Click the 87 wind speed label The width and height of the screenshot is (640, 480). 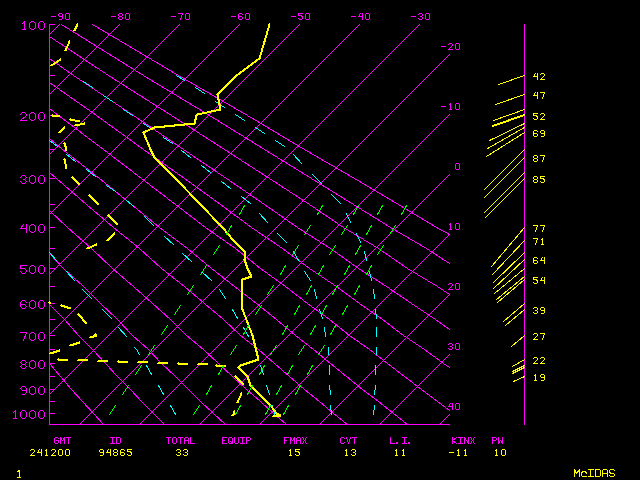tap(539, 159)
